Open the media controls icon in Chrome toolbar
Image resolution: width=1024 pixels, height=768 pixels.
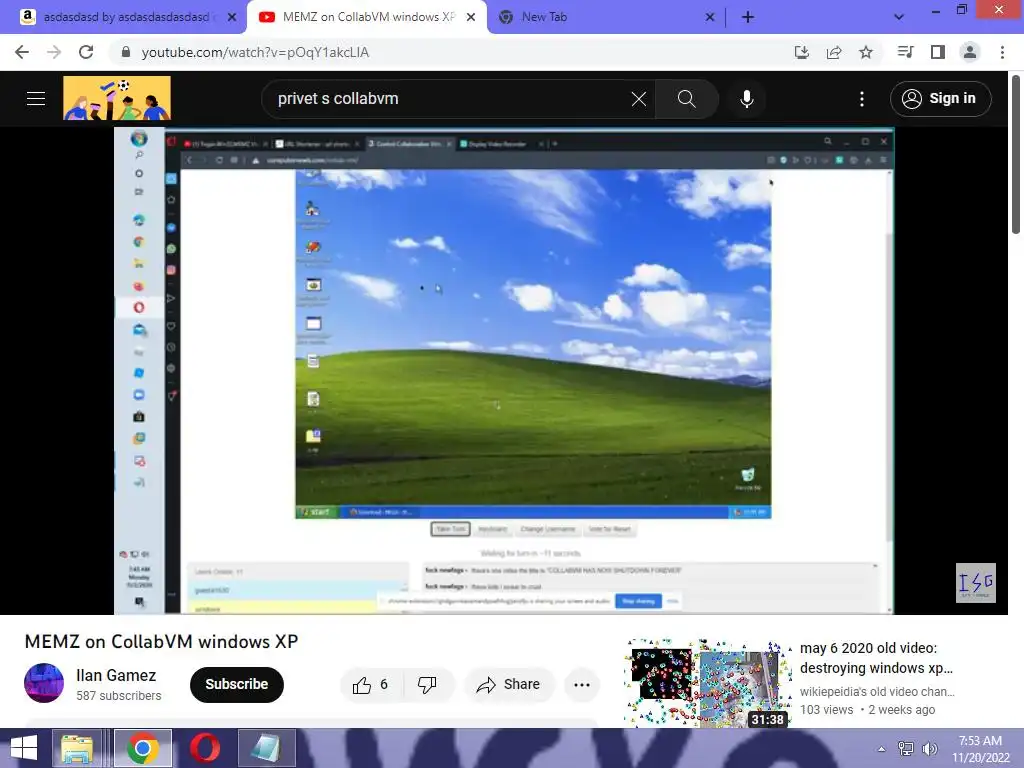click(x=905, y=52)
